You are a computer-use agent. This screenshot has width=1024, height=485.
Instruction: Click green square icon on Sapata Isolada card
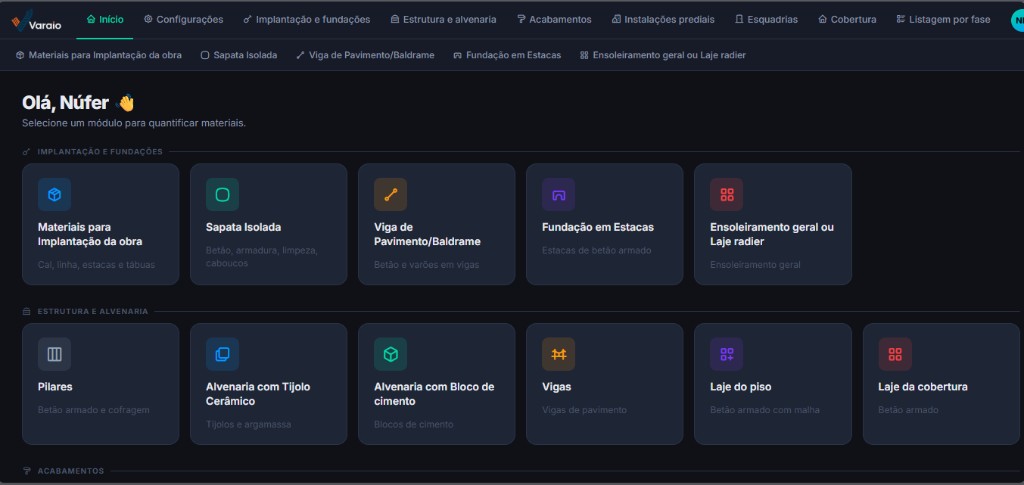point(222,195)
